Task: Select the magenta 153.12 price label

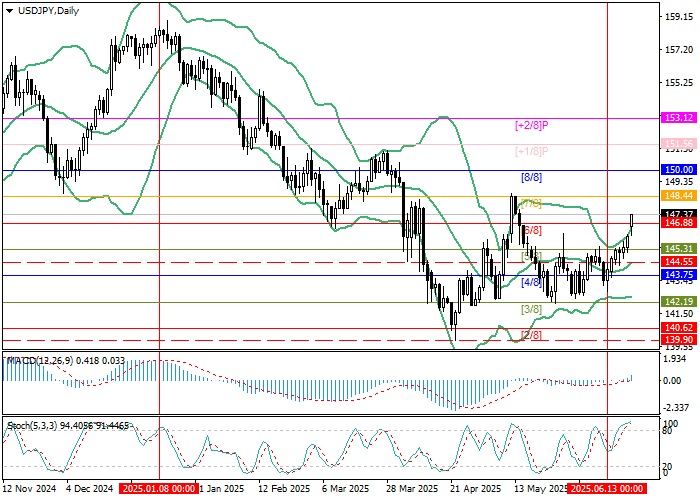Action: tap(679, 117)
